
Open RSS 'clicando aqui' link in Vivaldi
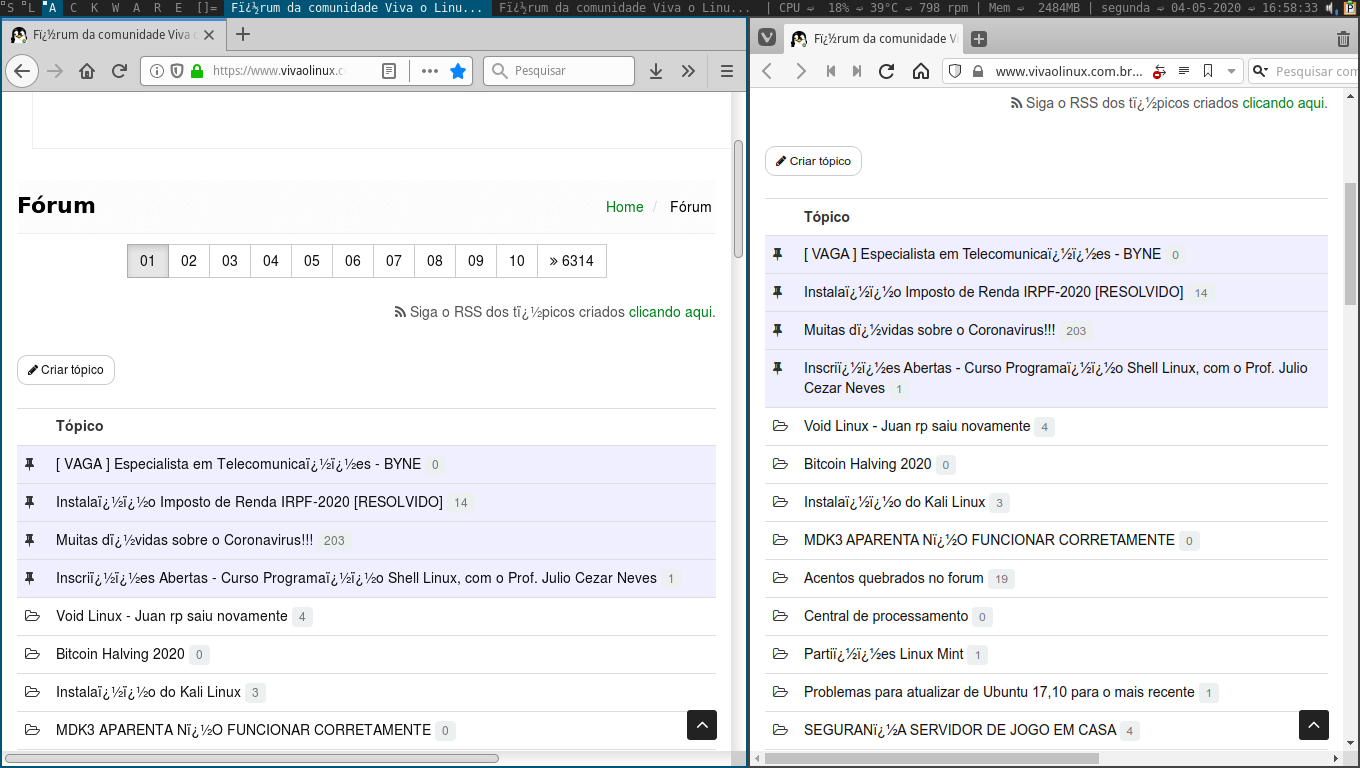click(1285, 103)
